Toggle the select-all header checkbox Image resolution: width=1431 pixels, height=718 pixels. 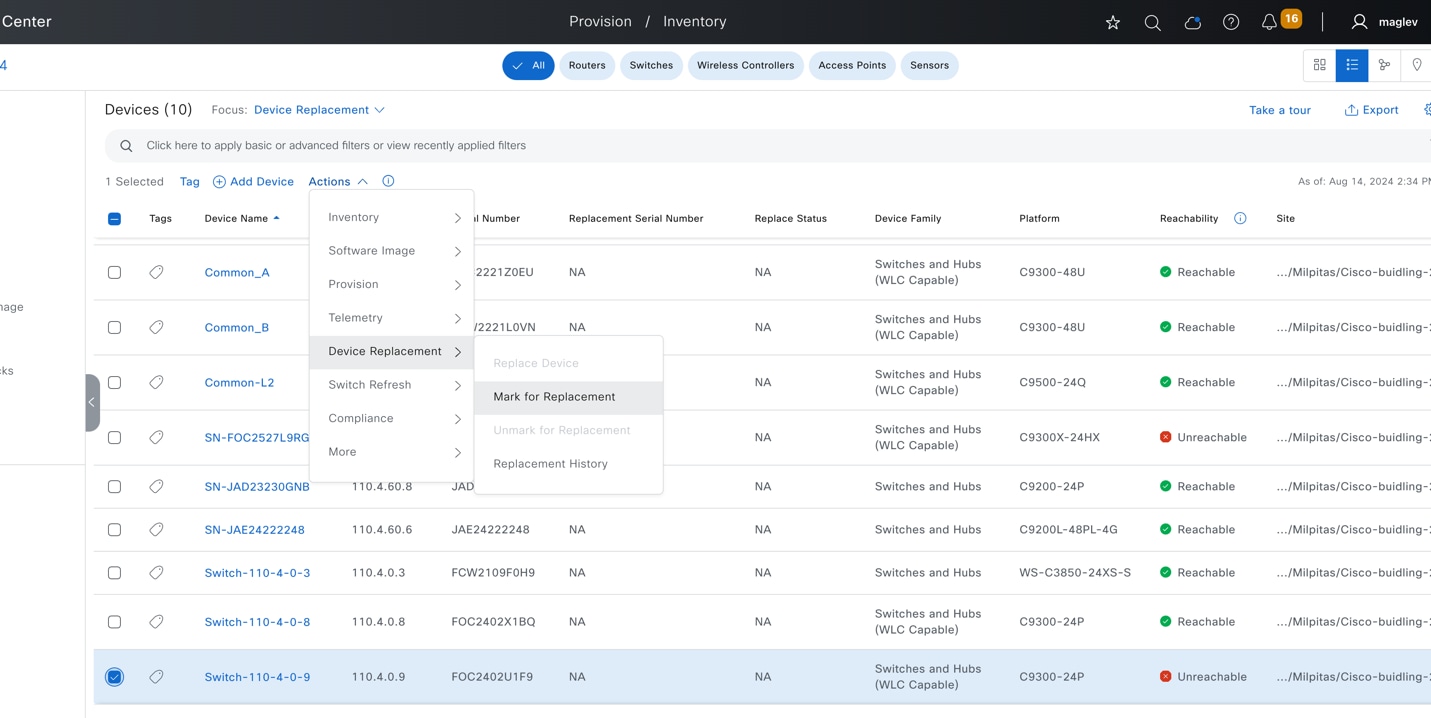tap(115, 218)
